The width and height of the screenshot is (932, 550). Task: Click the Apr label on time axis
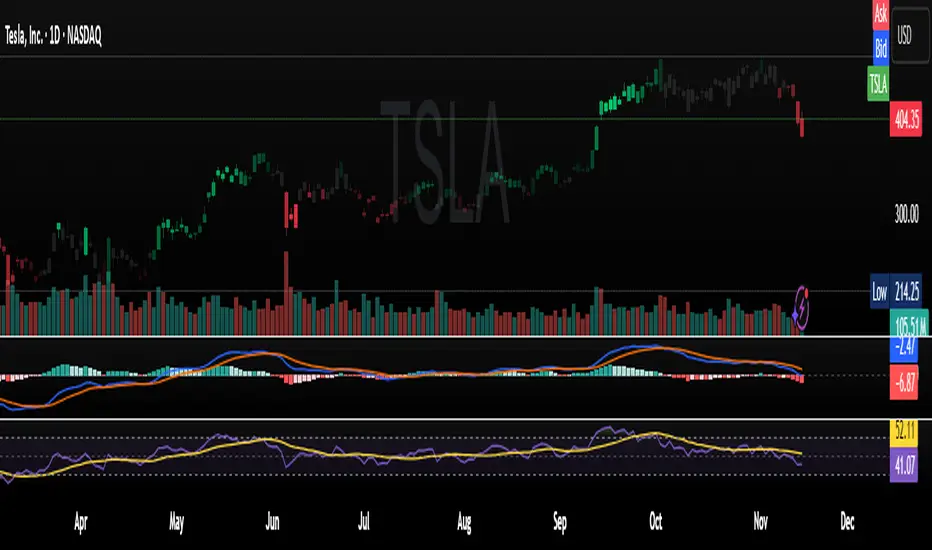pyautogui.click(x=80, y=522)
